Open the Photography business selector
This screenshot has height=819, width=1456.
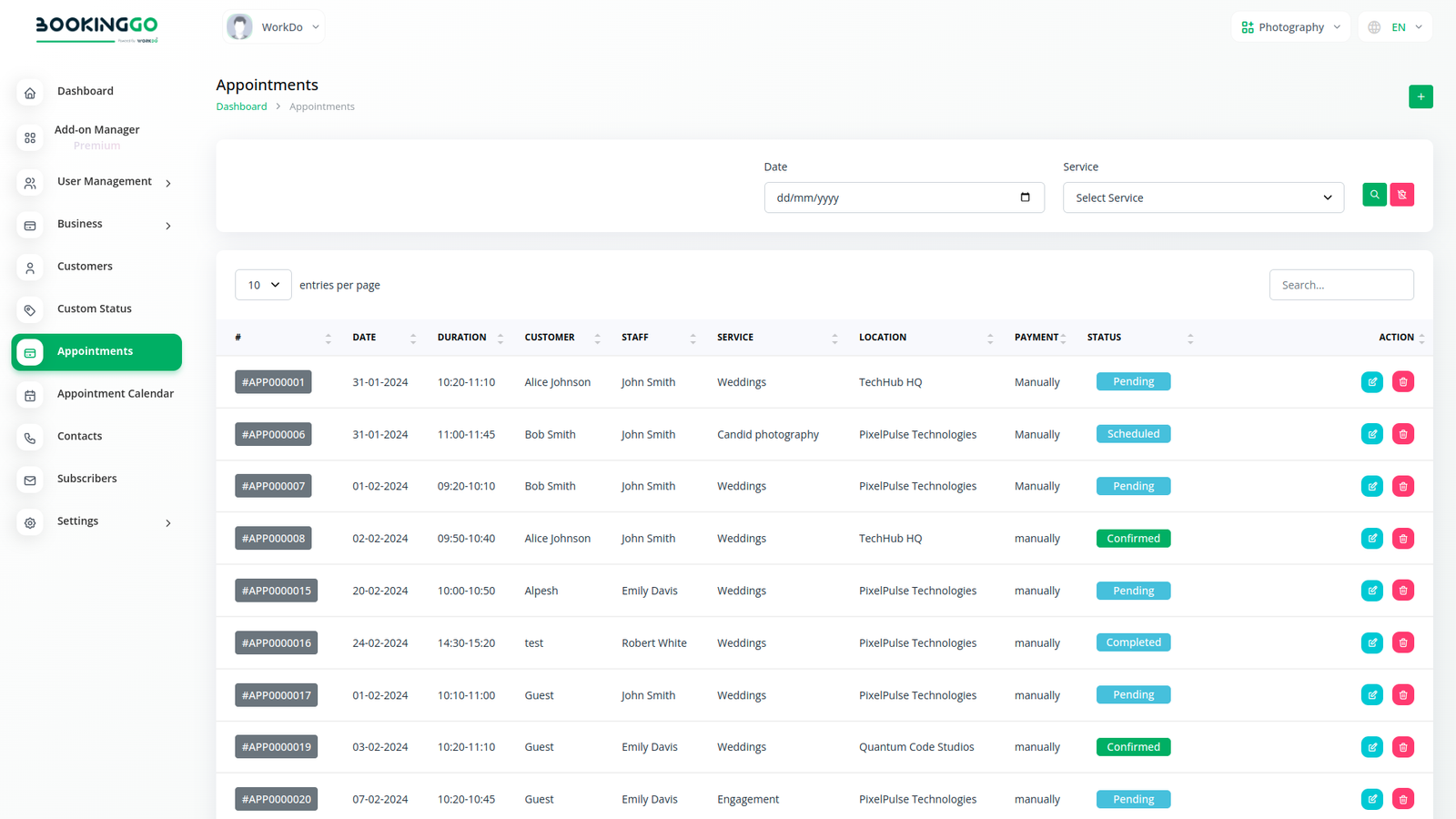(1290, 27)
